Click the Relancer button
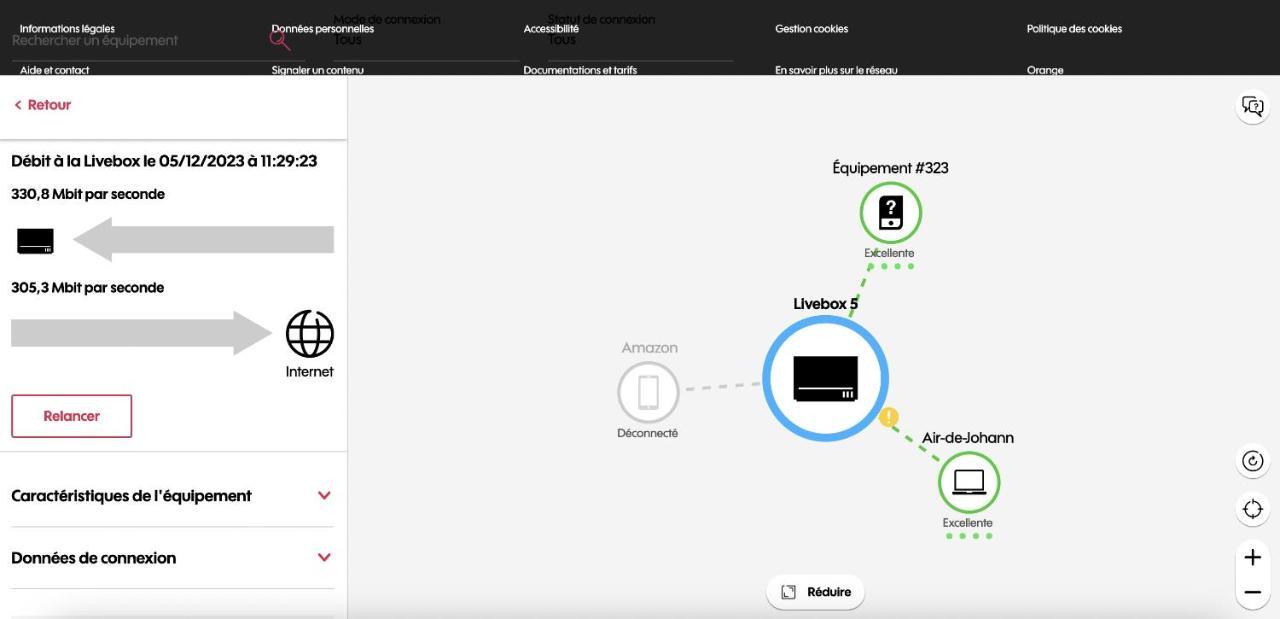Screen dimensions: 1280x619 pyautogui.click(x=72, y=416)
